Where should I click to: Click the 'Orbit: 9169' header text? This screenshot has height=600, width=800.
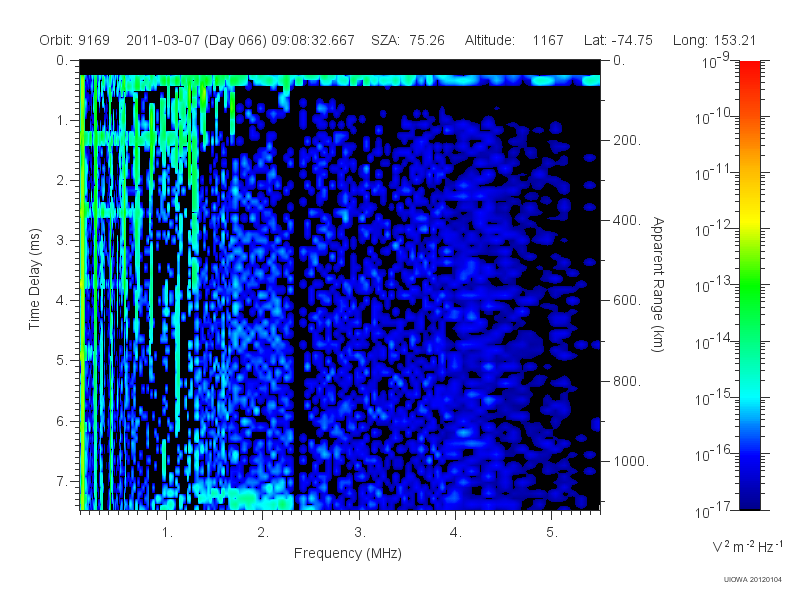tap(74, 40)
